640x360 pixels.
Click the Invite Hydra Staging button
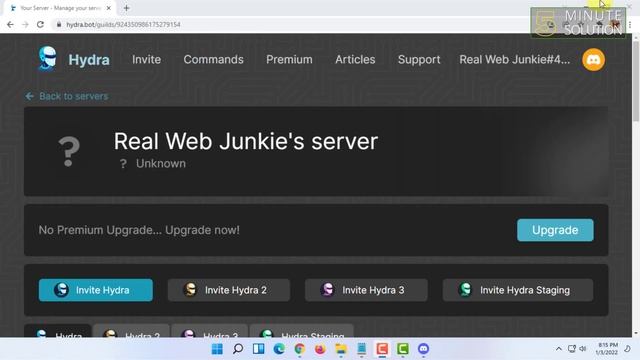click(518, 290)
